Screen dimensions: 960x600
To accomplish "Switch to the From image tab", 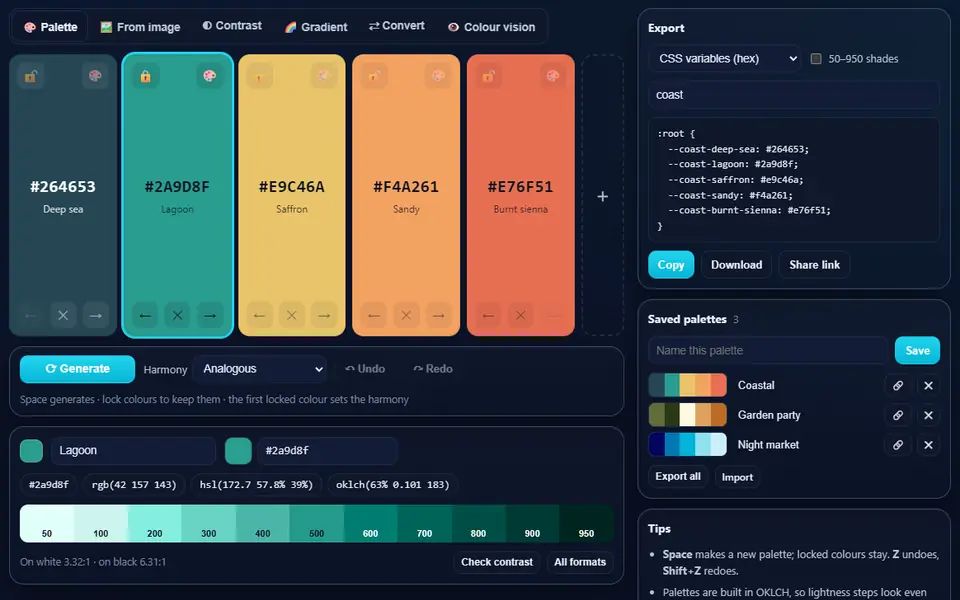I will point(140,27).
